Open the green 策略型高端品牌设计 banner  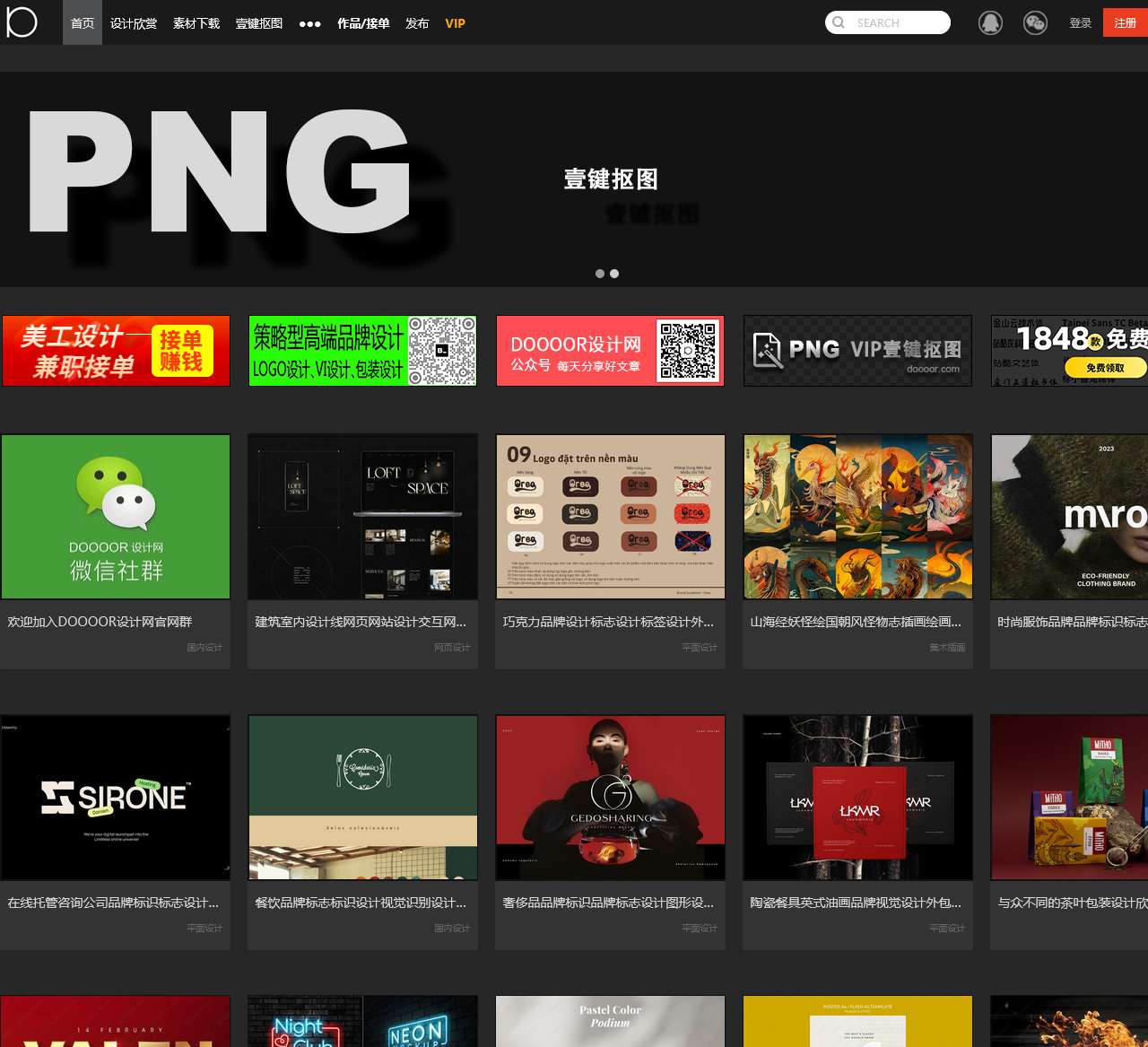362,351
